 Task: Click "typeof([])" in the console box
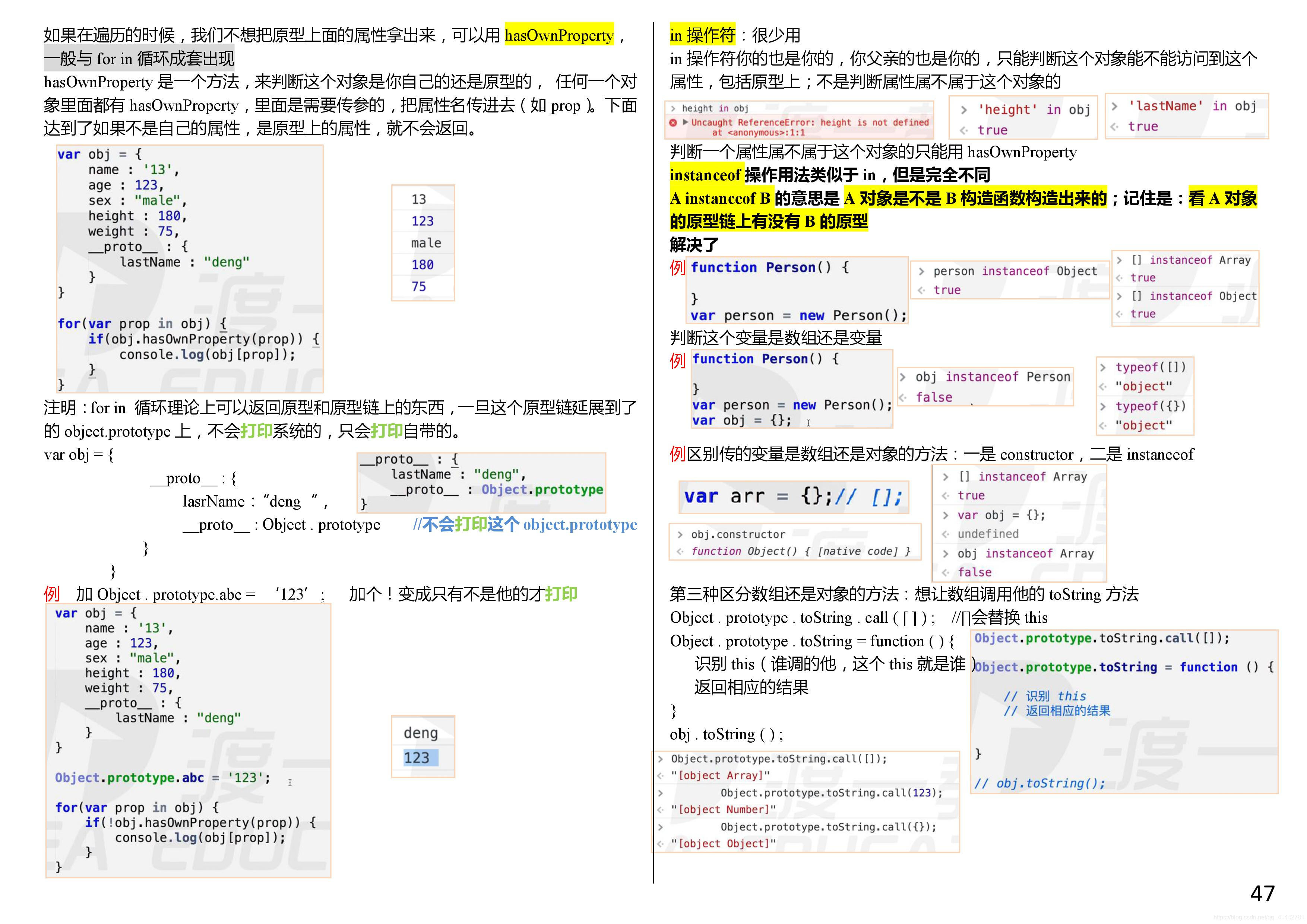click(1151, 368)
